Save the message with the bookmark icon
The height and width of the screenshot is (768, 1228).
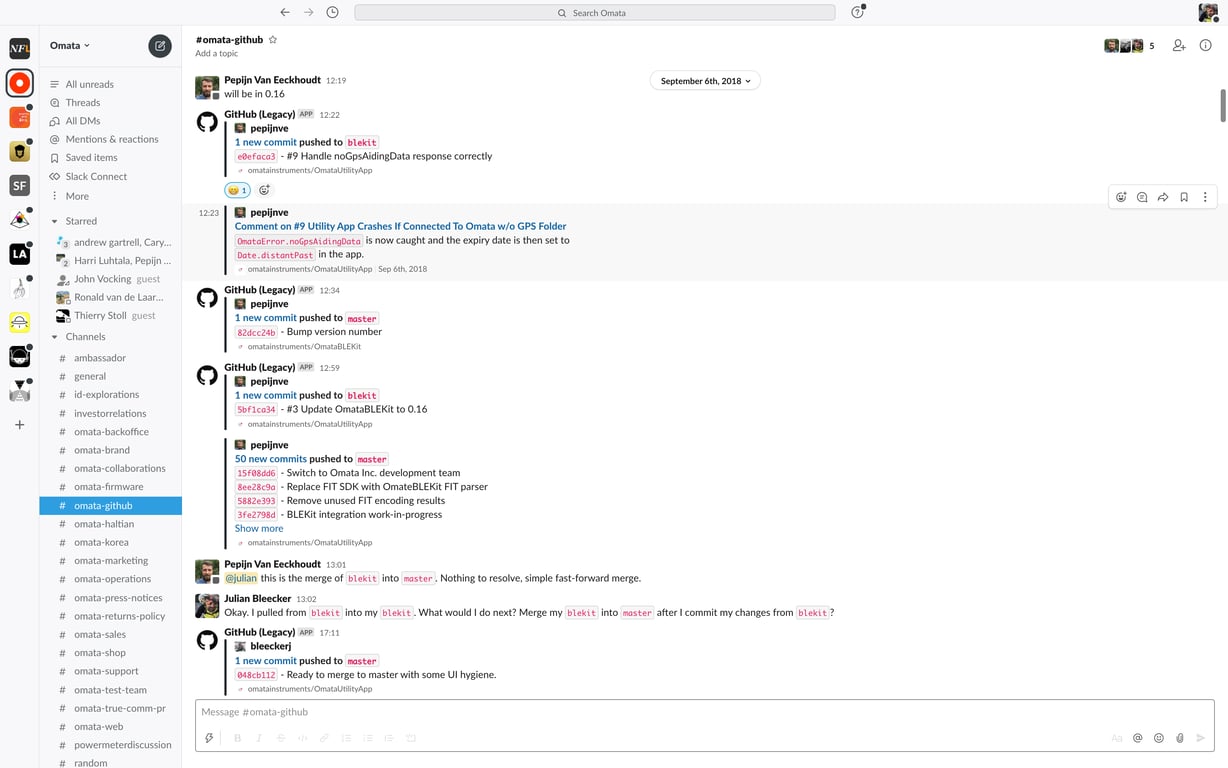(x=1184, y=197)
